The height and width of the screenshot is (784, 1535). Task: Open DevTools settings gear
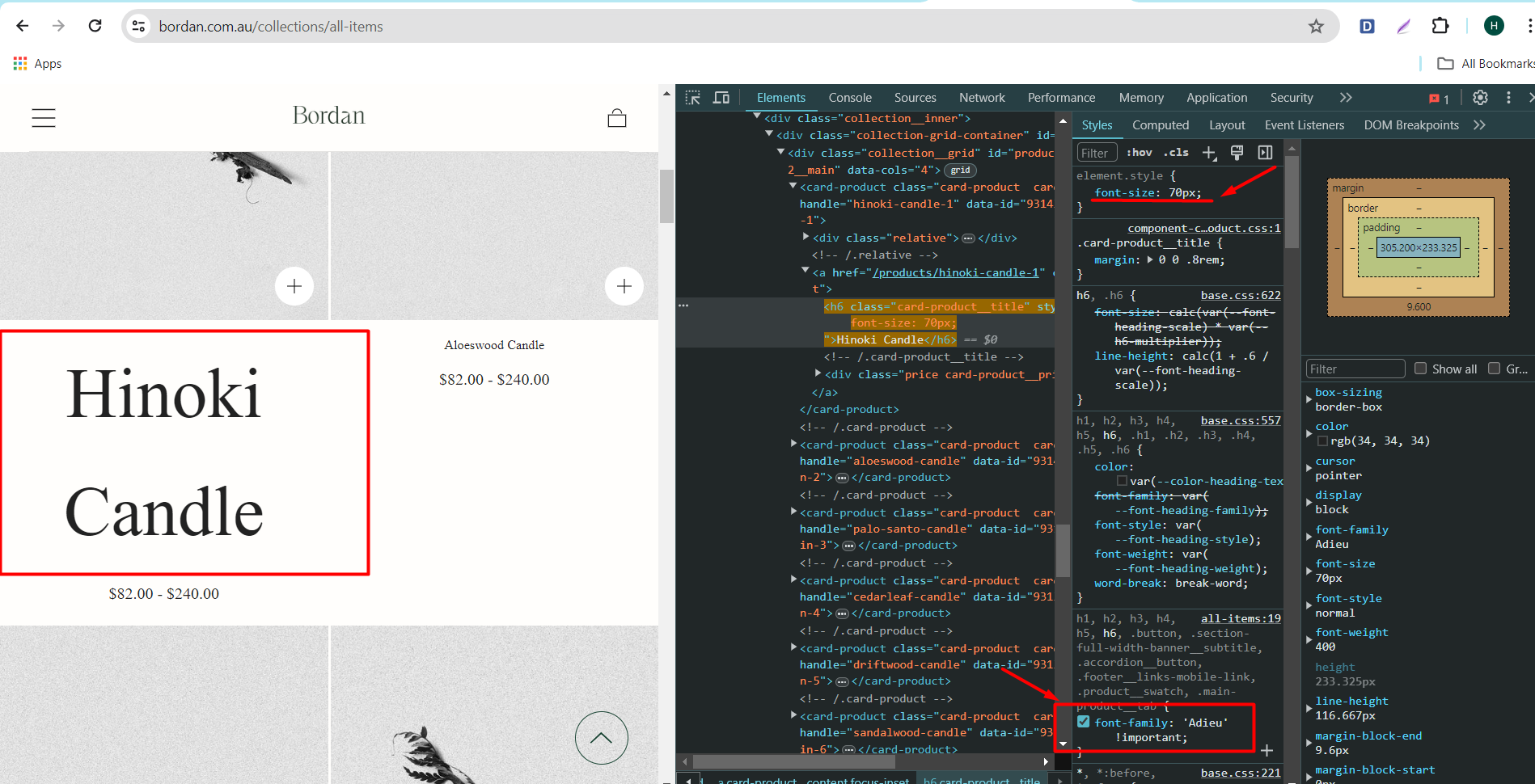pyautogui.click(x=1480, y=98)
